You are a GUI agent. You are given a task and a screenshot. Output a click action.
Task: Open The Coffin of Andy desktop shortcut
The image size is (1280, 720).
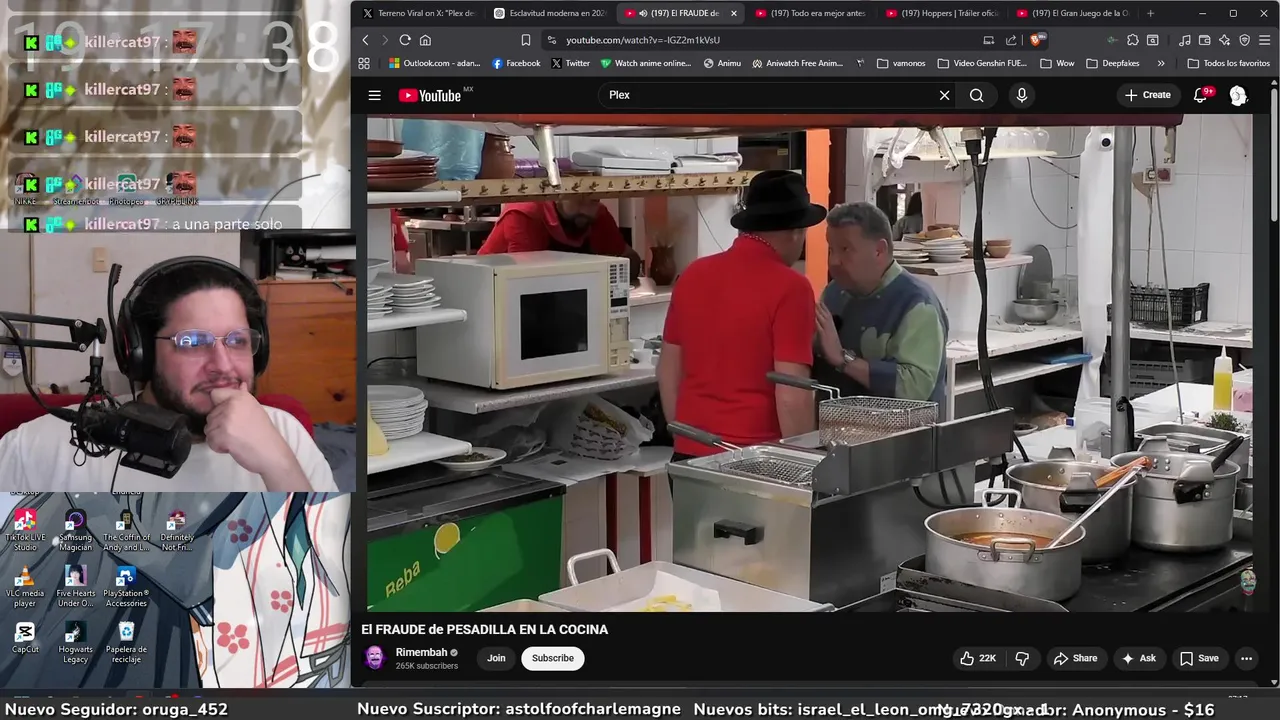[126, 530]
